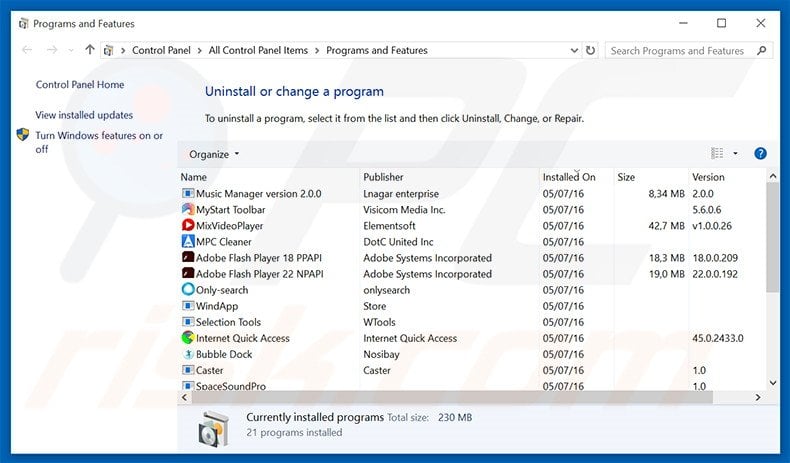Click the WindApp program icon
This screenshot has height=463, width=790.
(x=188, y=306)
